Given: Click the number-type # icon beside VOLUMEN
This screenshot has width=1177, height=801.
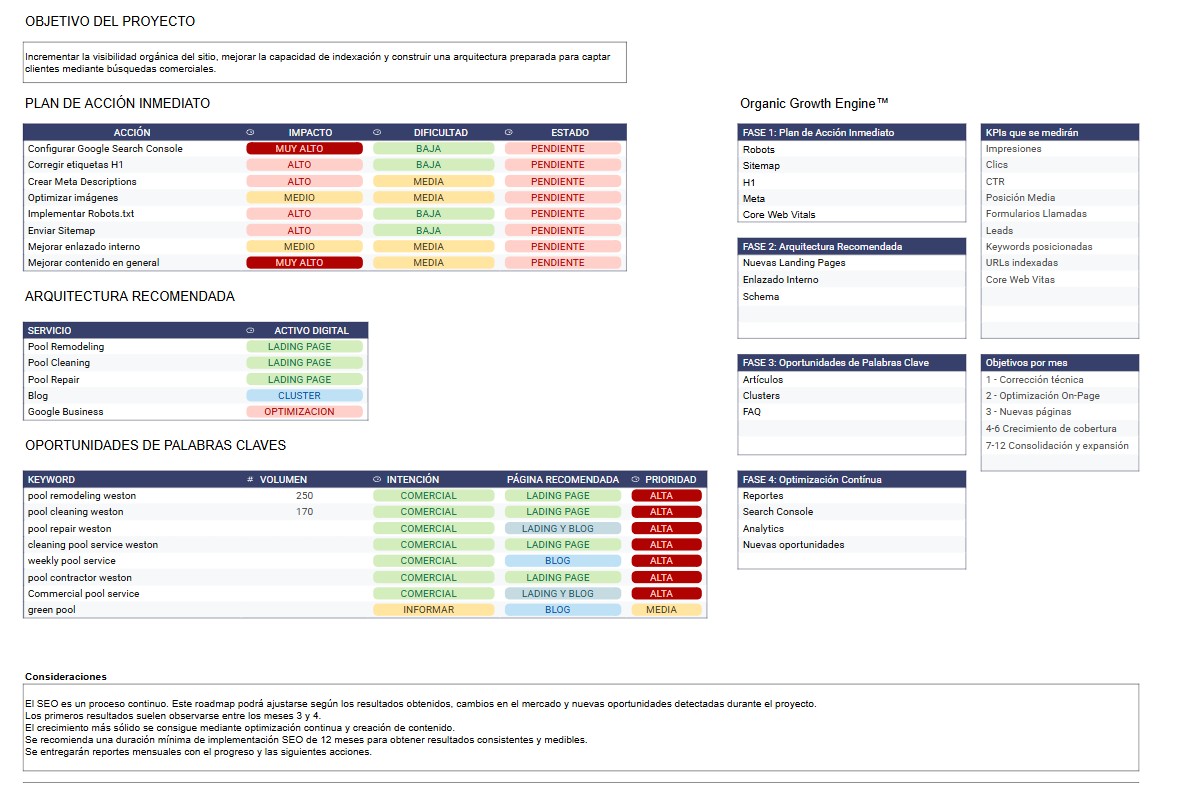Looking at the screenshot, I should tap(250, 480).
